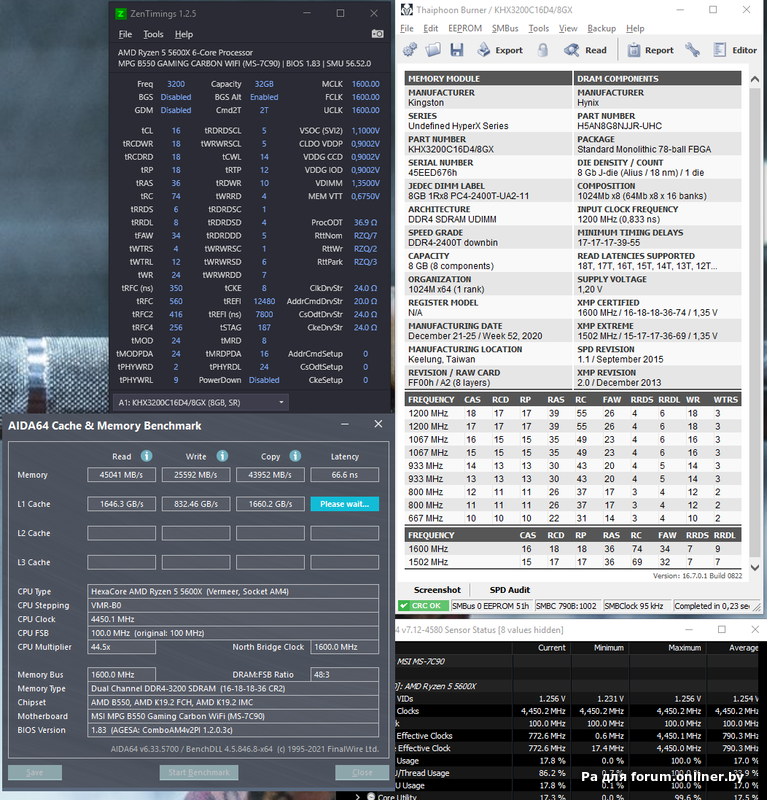Open the SMBus menu
This screenshot has height=800, width=767.
pyautogui.click(x=506, y=28)
